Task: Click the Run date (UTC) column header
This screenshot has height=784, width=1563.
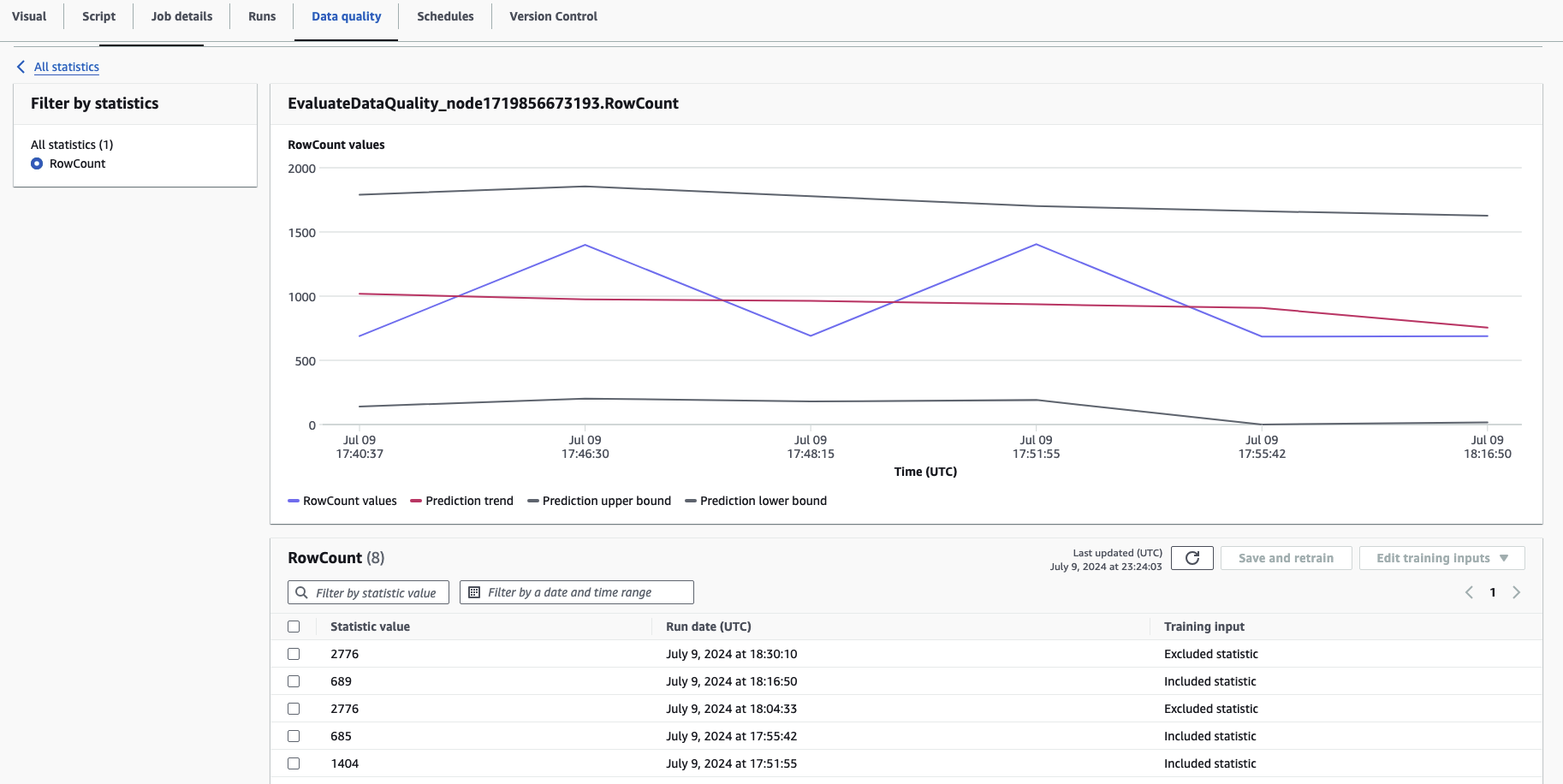Action: [709, 627]
